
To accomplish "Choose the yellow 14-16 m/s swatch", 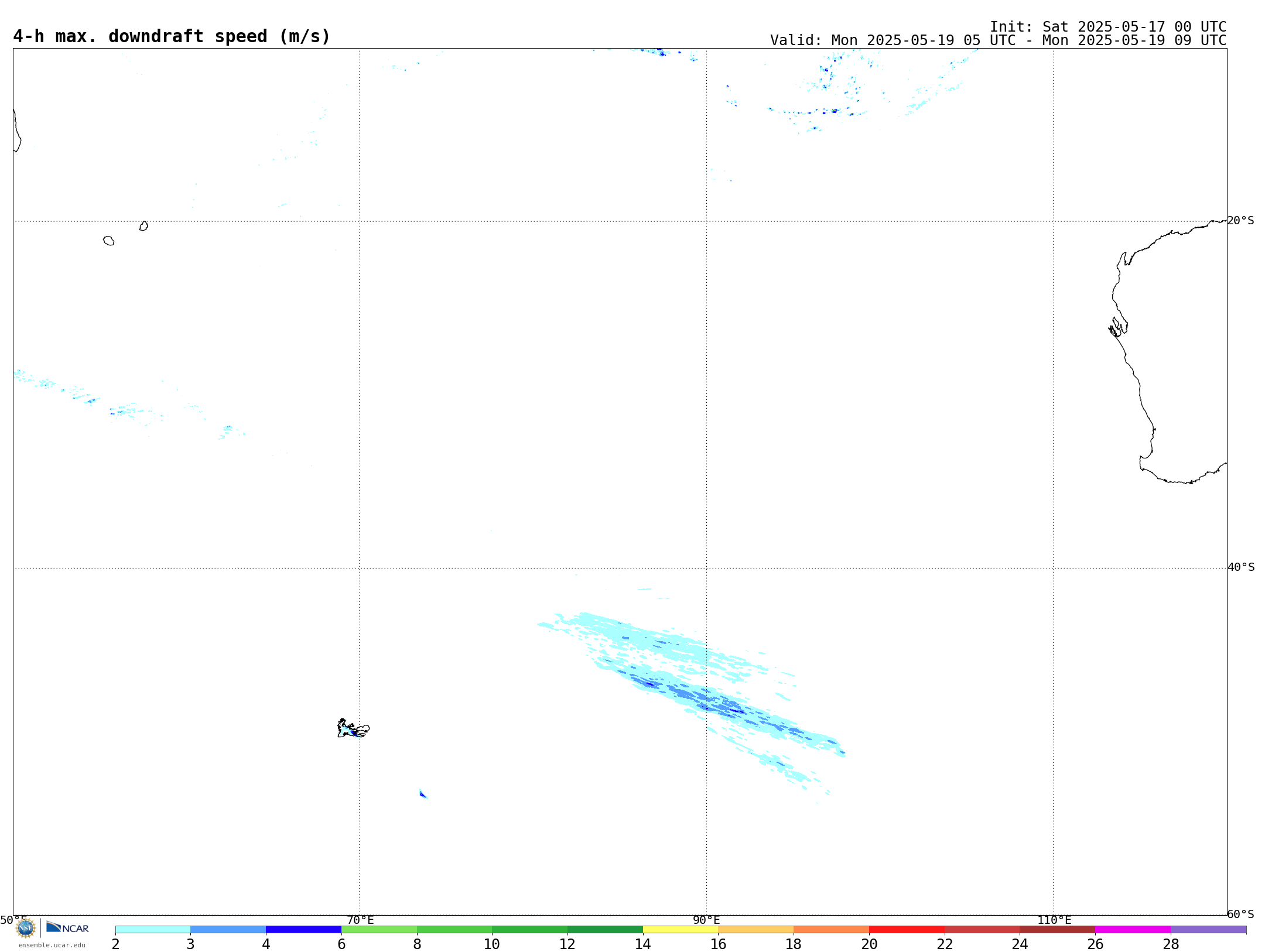I will [681, 930].
